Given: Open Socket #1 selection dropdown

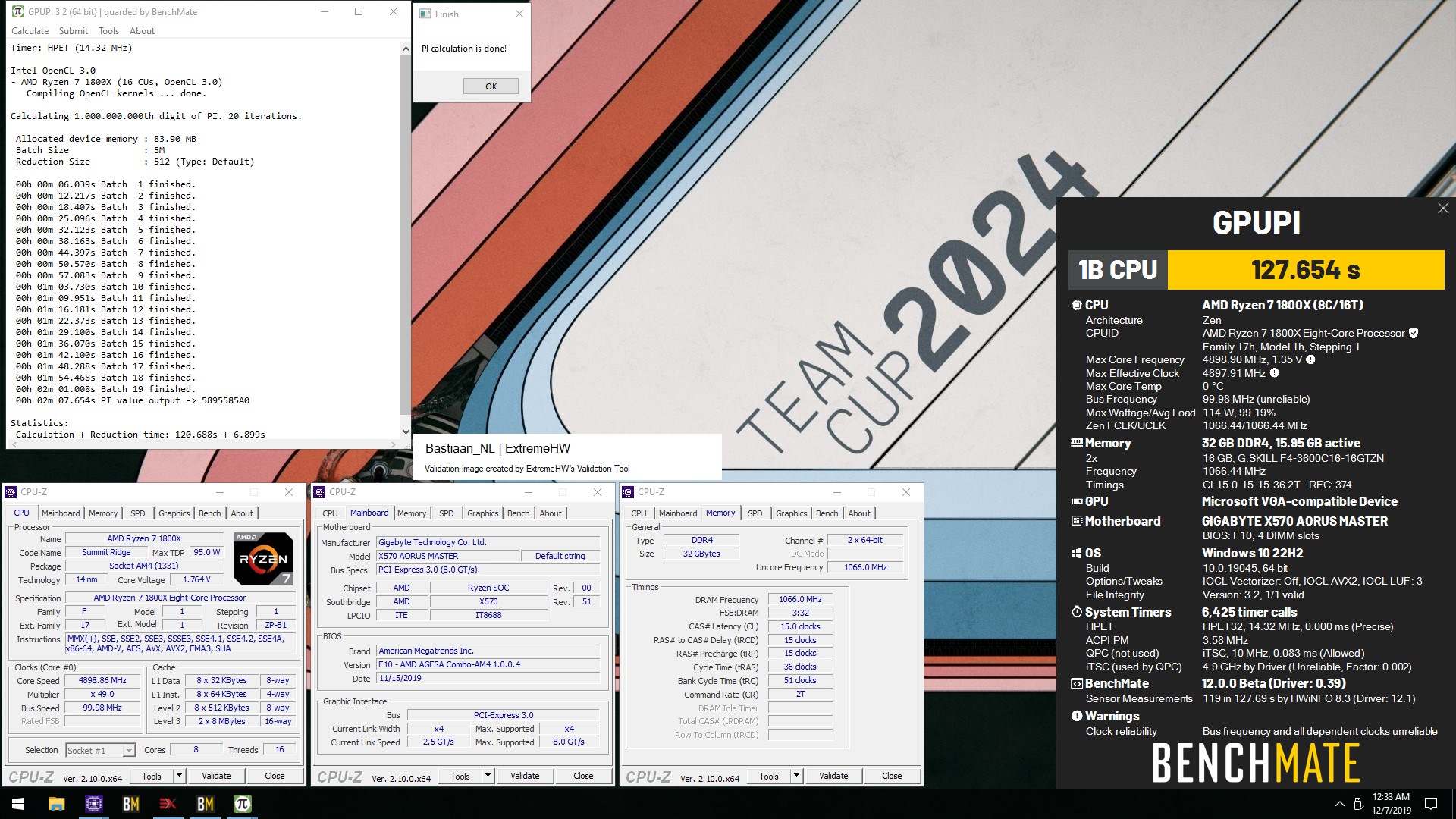Looking at the screenshot, I should [x=100, y=750].
